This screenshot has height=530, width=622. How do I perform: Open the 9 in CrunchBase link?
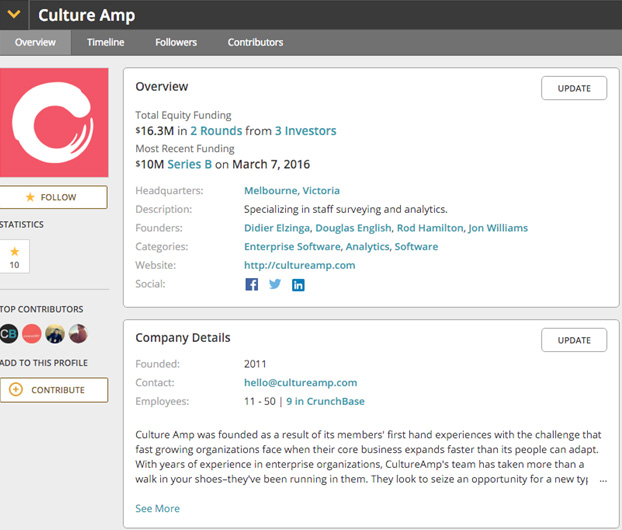325,401
